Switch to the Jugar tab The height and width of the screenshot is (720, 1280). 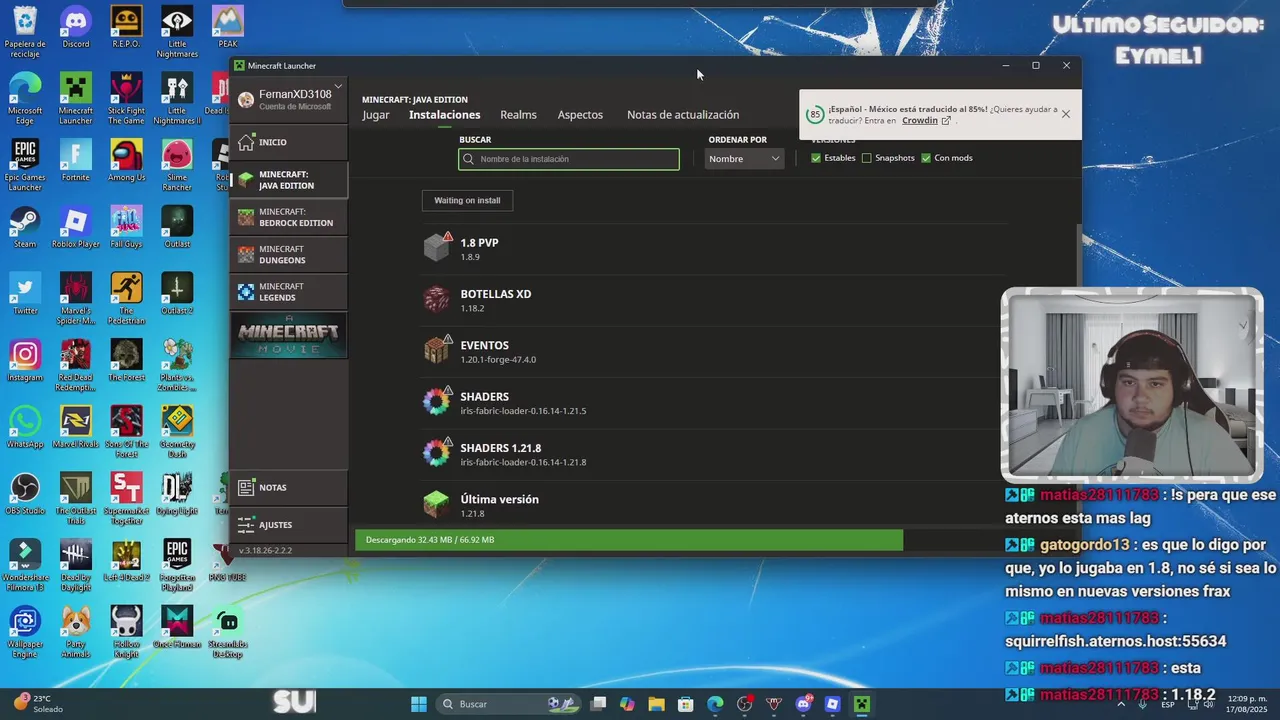click(376, 115)
